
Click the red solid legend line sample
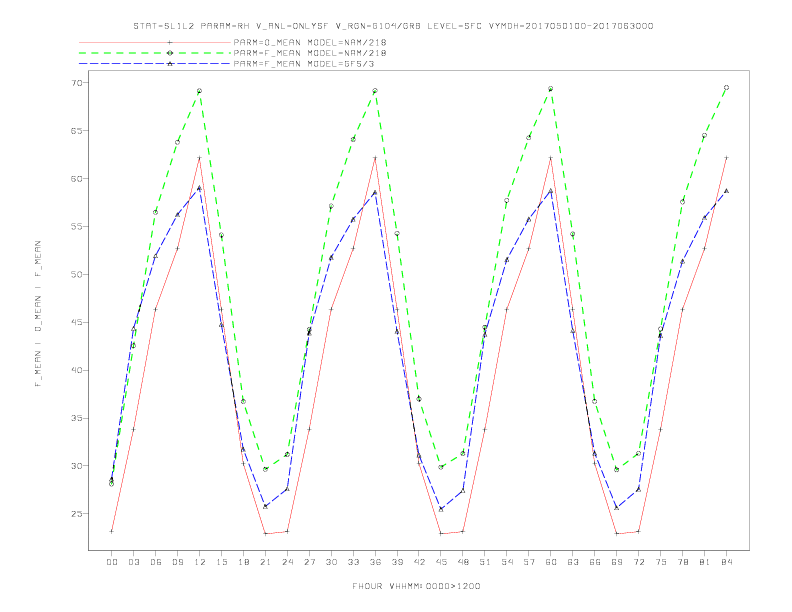tap(155, 42)
